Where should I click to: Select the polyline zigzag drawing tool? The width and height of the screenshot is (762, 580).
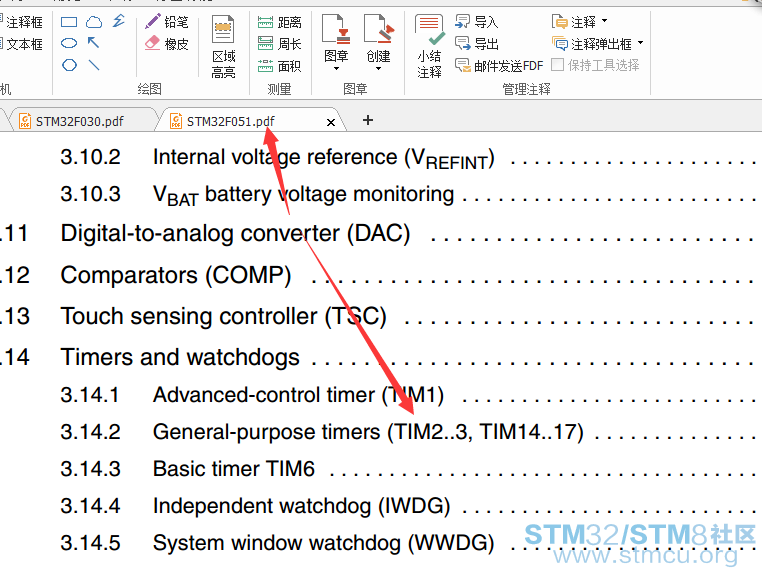[119, 21]
